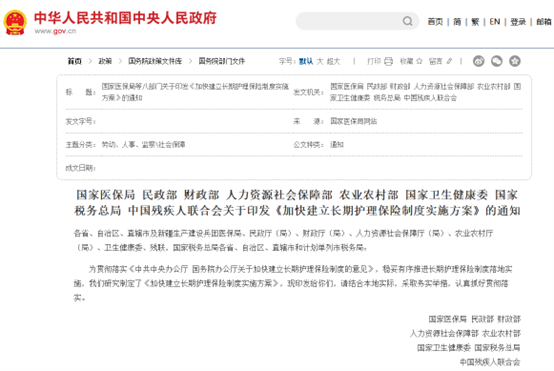Share the page to Weibo
The width and height of the screenshot is (554, 371).
[478, 61]
